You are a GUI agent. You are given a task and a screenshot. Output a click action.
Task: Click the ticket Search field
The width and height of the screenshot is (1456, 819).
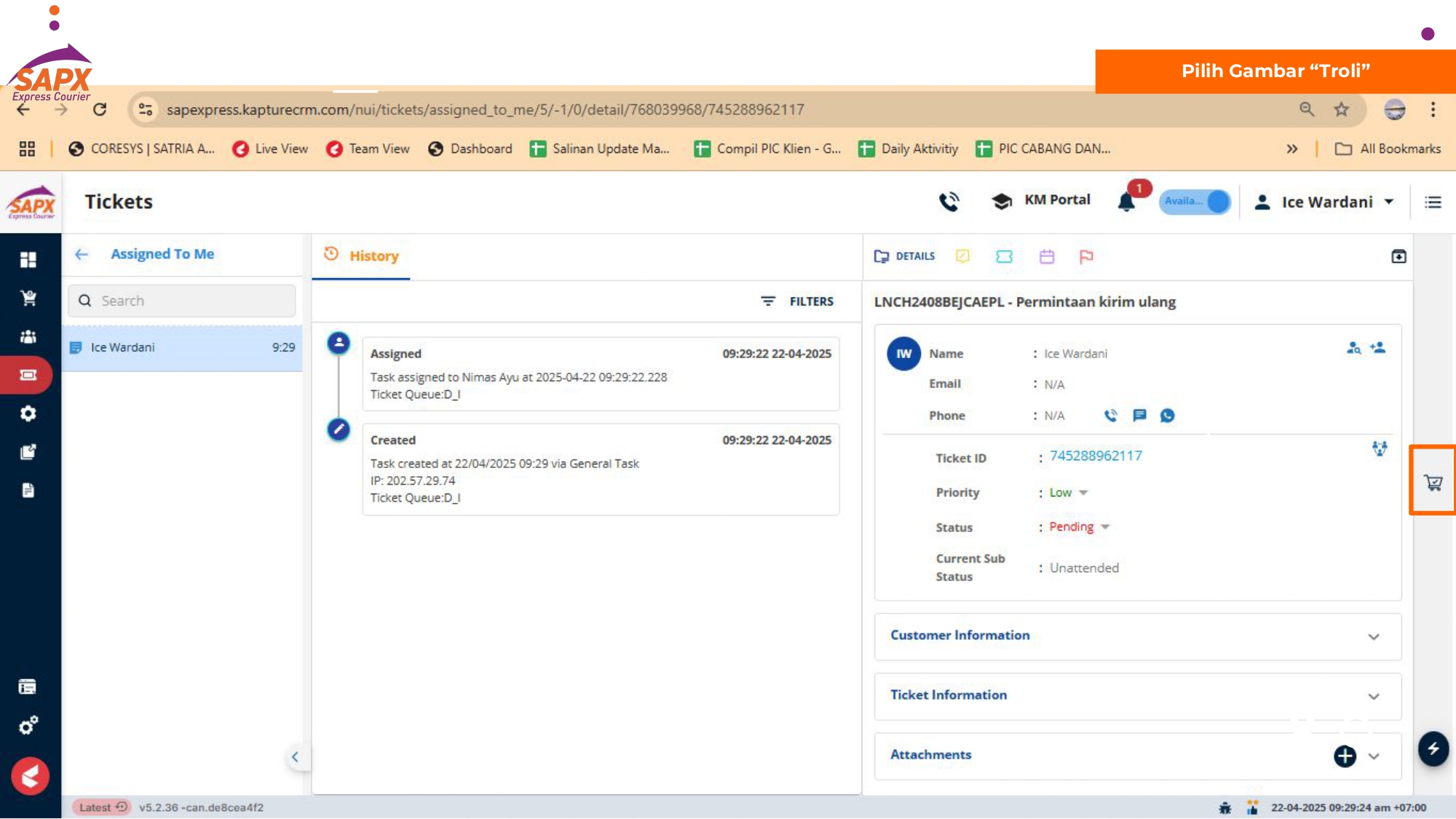(x=182, y=301)
